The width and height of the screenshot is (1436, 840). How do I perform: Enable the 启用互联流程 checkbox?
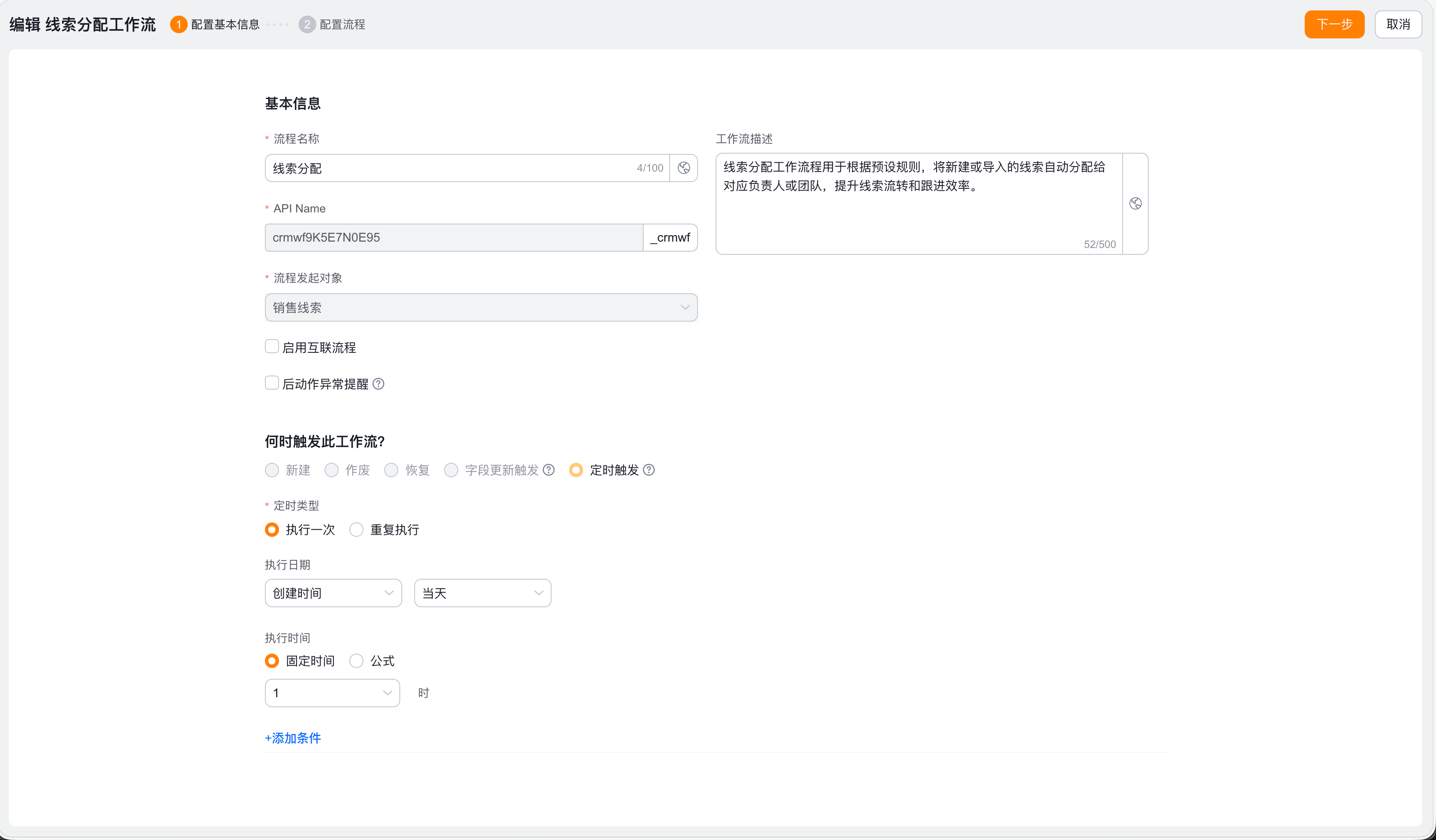[x=272, y=346]
